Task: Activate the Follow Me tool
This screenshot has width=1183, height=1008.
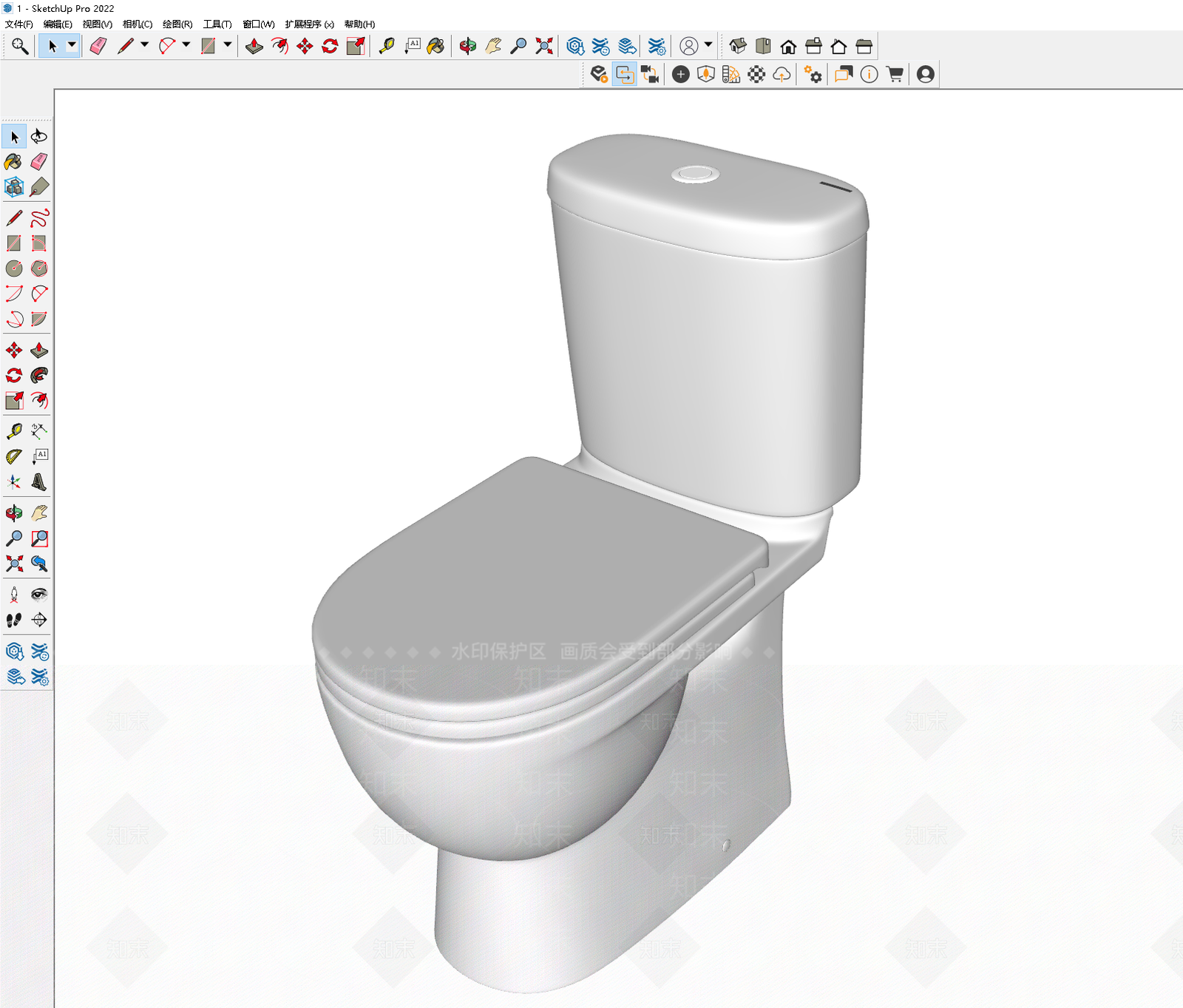Action: [39, 376]
